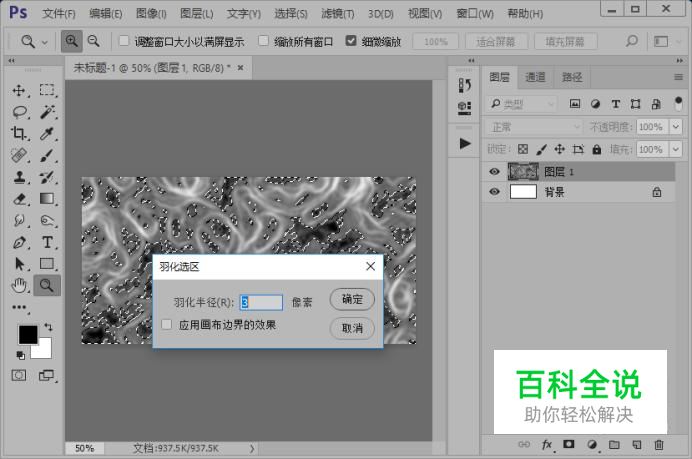Image resolution: width=692 pixels, height=459 pixels.
Task: Add a layer style with fx
Action: pyautogui.click(x=547, y=444)
